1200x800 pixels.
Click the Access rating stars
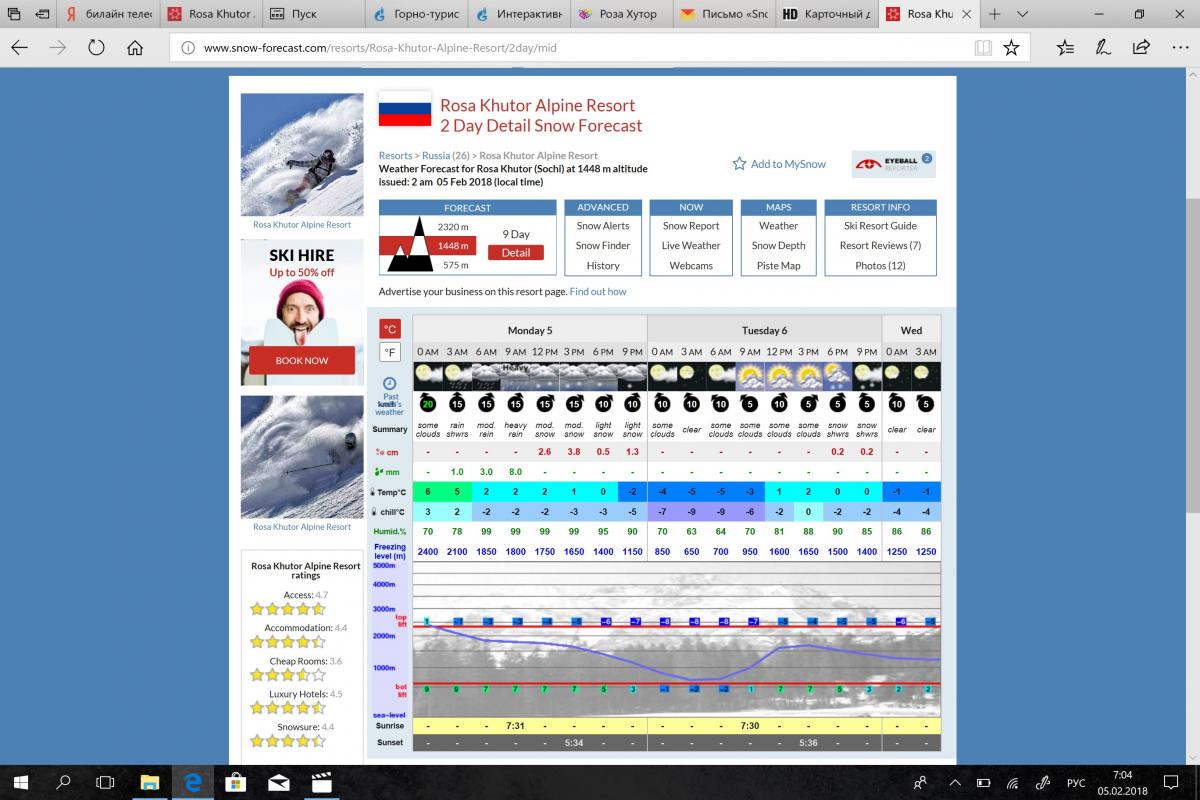click(x=287, y=609)
